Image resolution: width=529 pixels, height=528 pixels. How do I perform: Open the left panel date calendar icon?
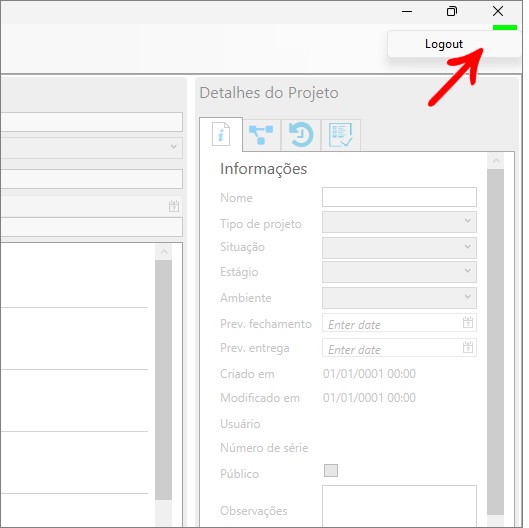tap(174, 206)
